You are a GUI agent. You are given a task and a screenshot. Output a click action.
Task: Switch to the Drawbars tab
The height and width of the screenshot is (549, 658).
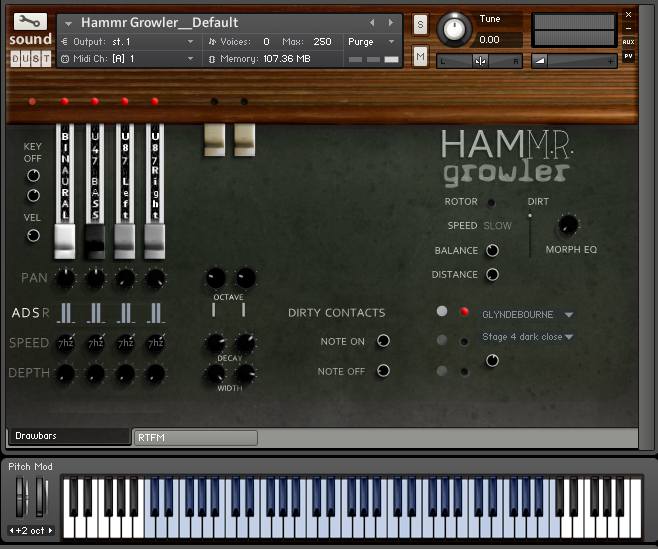click(69, 436)
